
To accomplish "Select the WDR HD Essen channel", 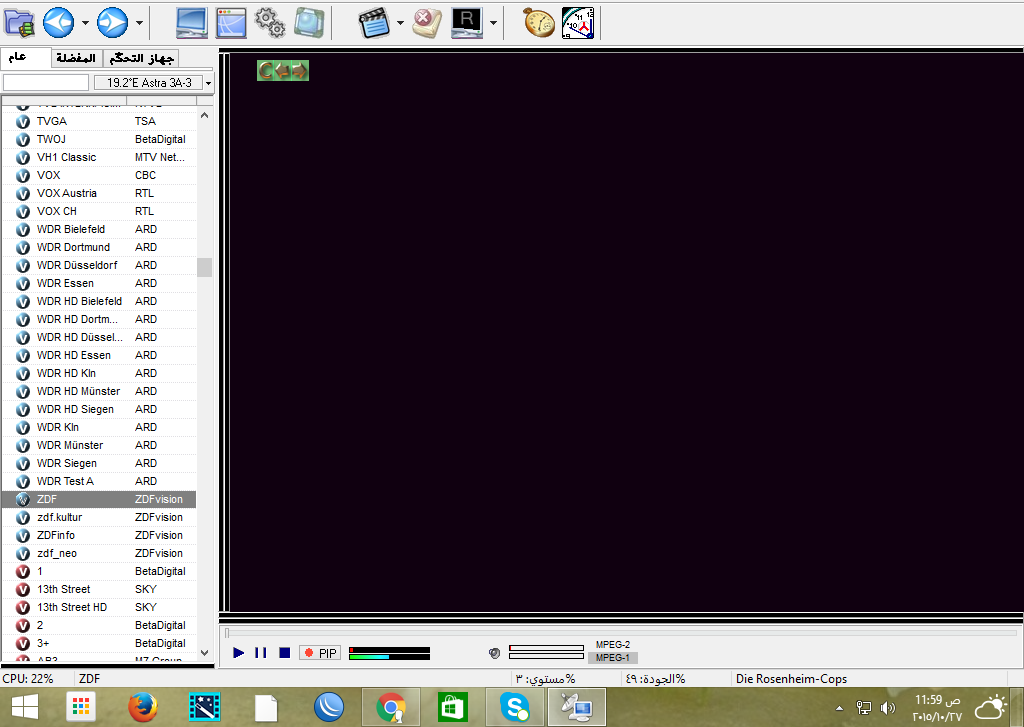I will click(99, 355).
